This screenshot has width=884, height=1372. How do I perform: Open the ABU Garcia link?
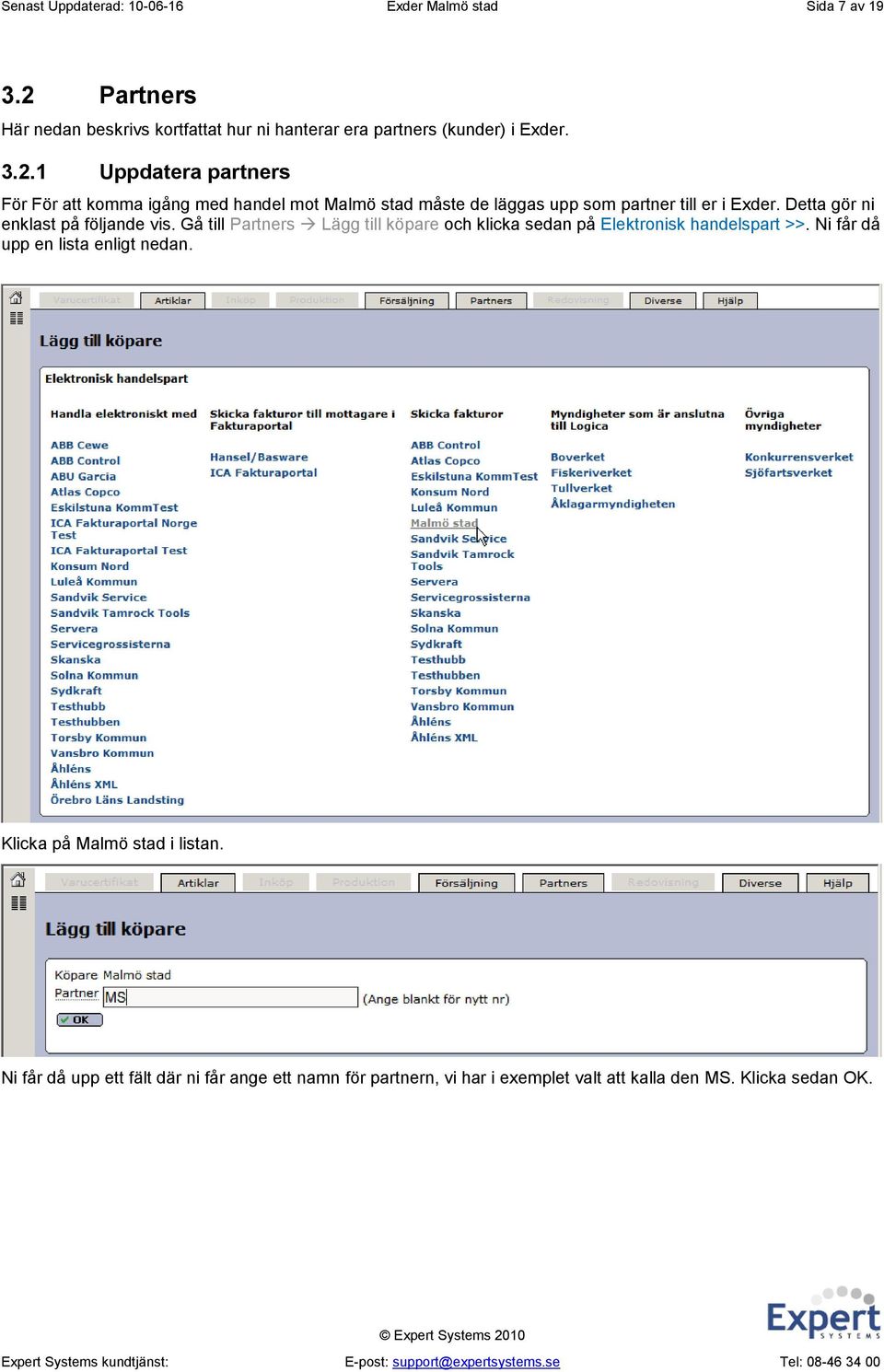coord(83,477)
